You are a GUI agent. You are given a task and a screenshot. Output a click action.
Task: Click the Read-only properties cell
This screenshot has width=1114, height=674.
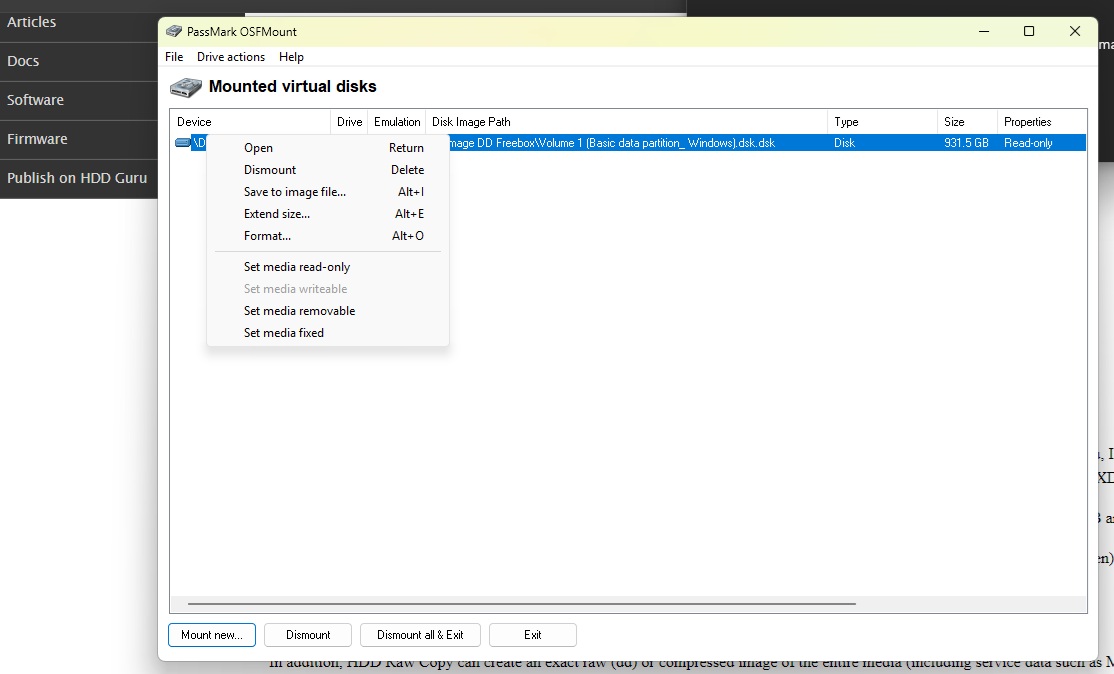pos(1028,143)
